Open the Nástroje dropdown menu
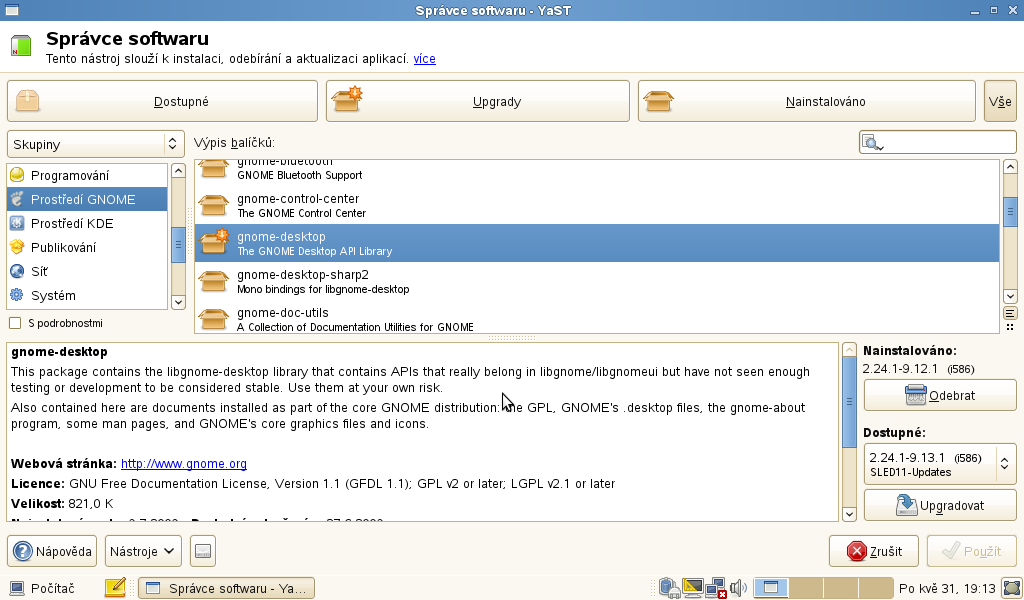 coord(143,551)
